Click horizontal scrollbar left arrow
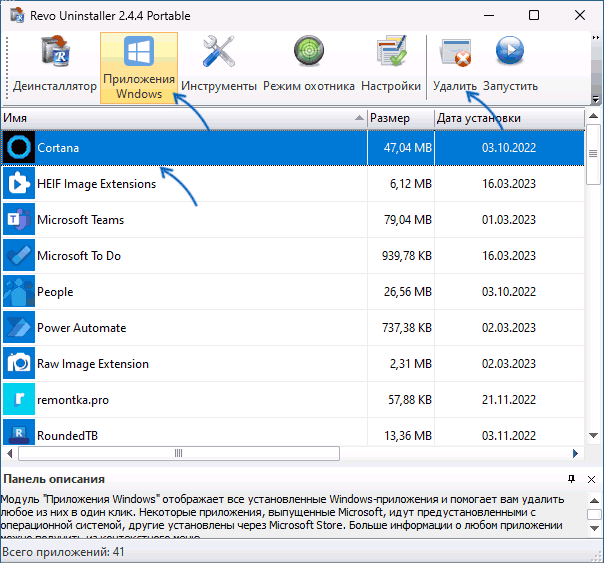Viewport: 604px width, 563px height. 10,454
